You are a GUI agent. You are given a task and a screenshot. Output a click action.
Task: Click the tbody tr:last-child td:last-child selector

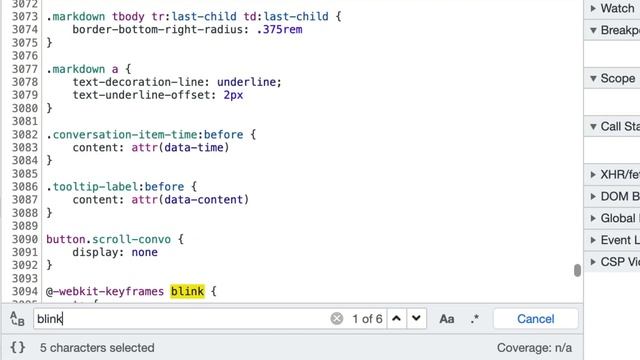(220, 17)
